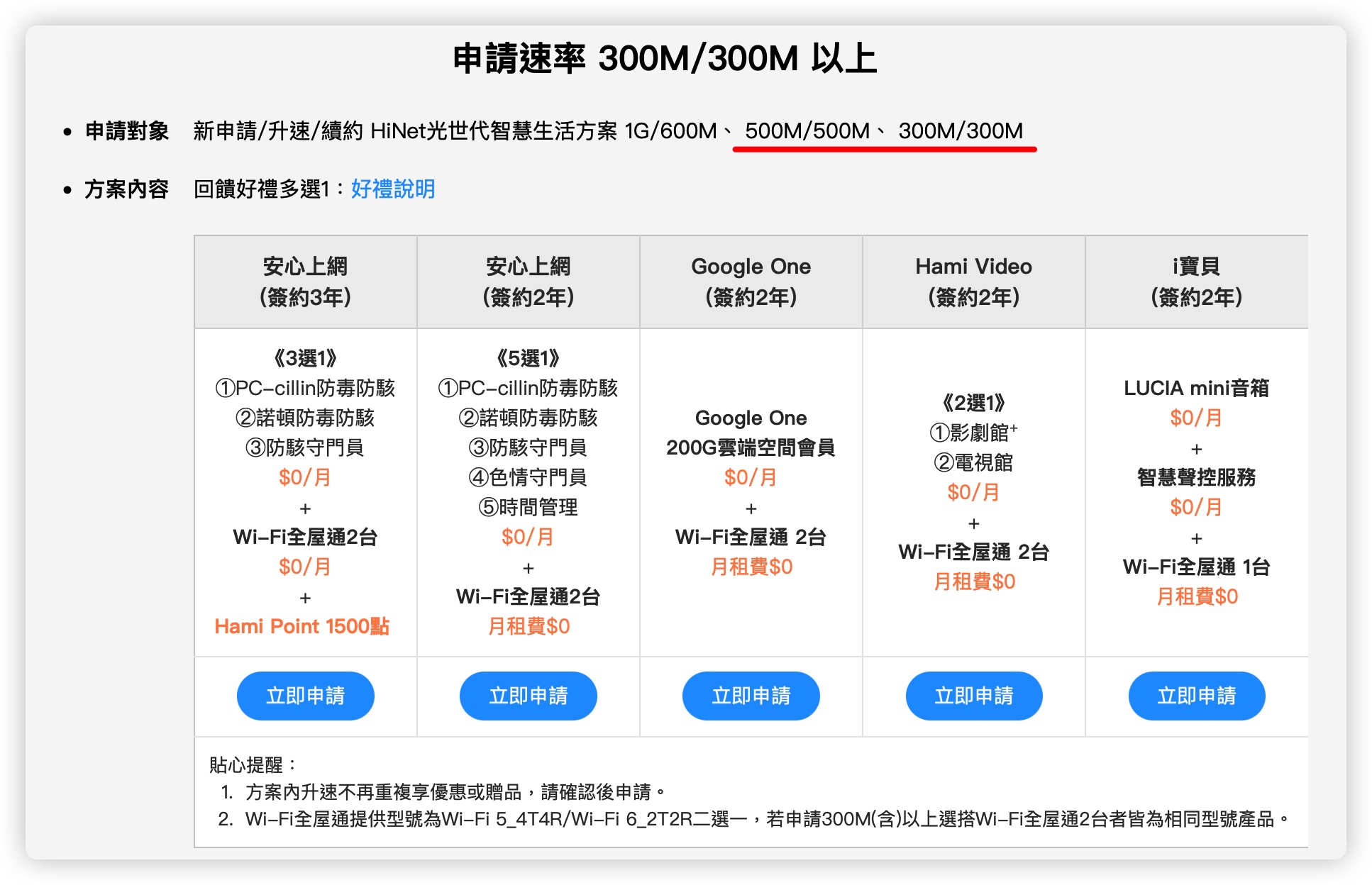This screenshot has height=885, width=1372.
Task: Click 立即申請 under 安心上網 簽約3年
Action: (x=305, y=696)
